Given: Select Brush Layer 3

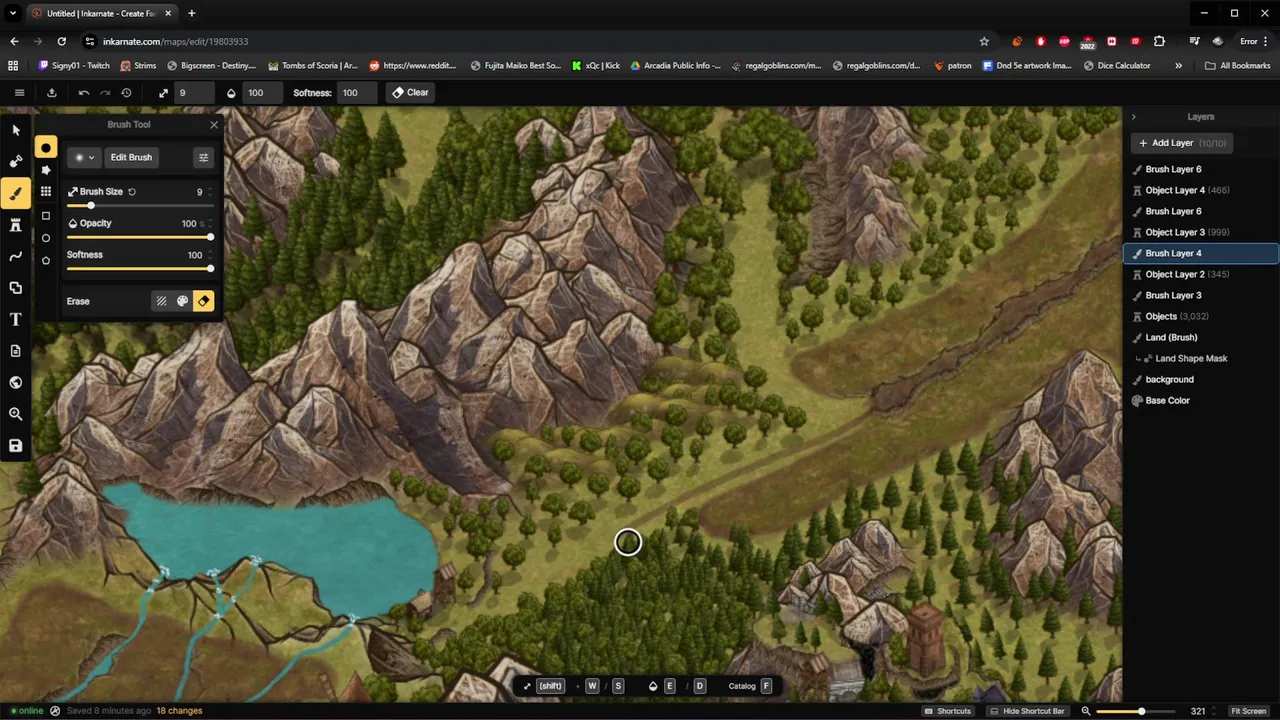Looking at the screenshot, I should [1201, 295].
